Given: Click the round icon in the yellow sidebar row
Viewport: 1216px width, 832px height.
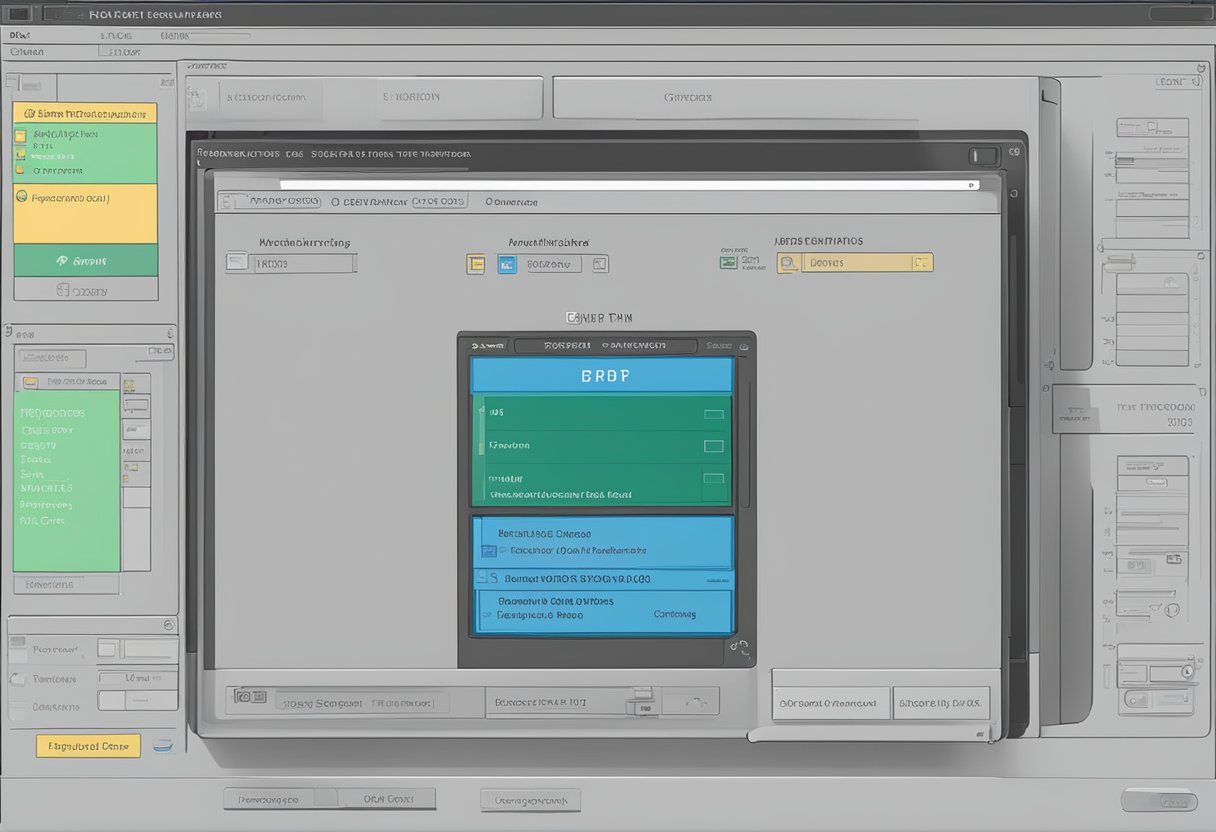Looking at the screenshot, I should point(22,197).
